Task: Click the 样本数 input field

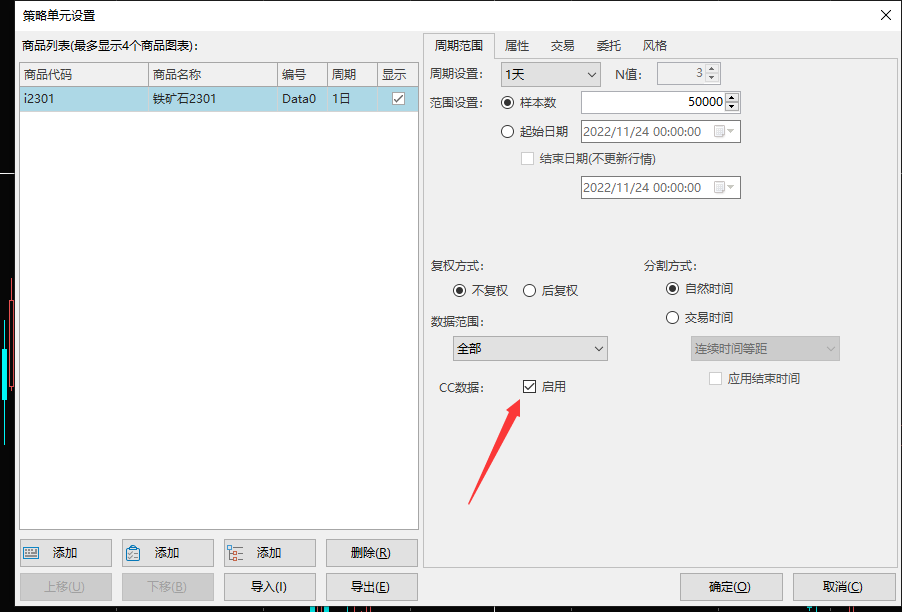Action: click(x=652, y=102)
